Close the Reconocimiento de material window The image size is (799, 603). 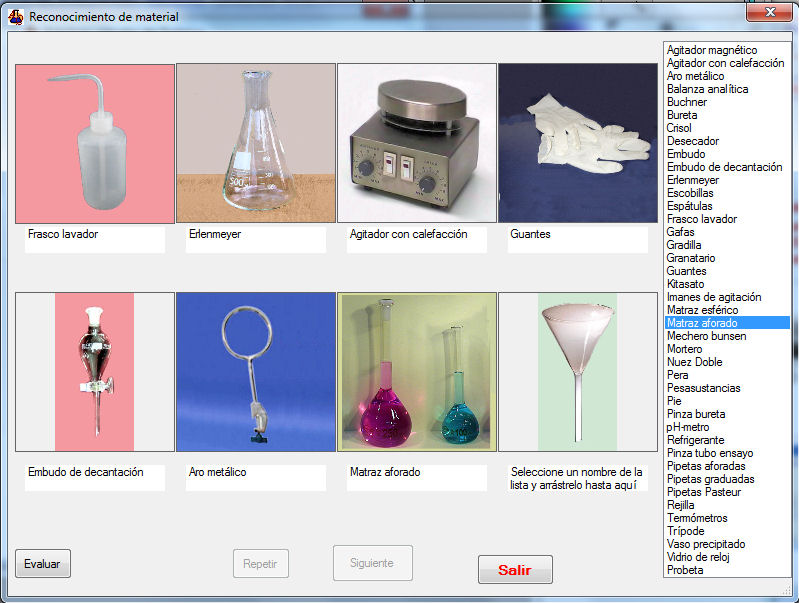click(x=769, y=14)
